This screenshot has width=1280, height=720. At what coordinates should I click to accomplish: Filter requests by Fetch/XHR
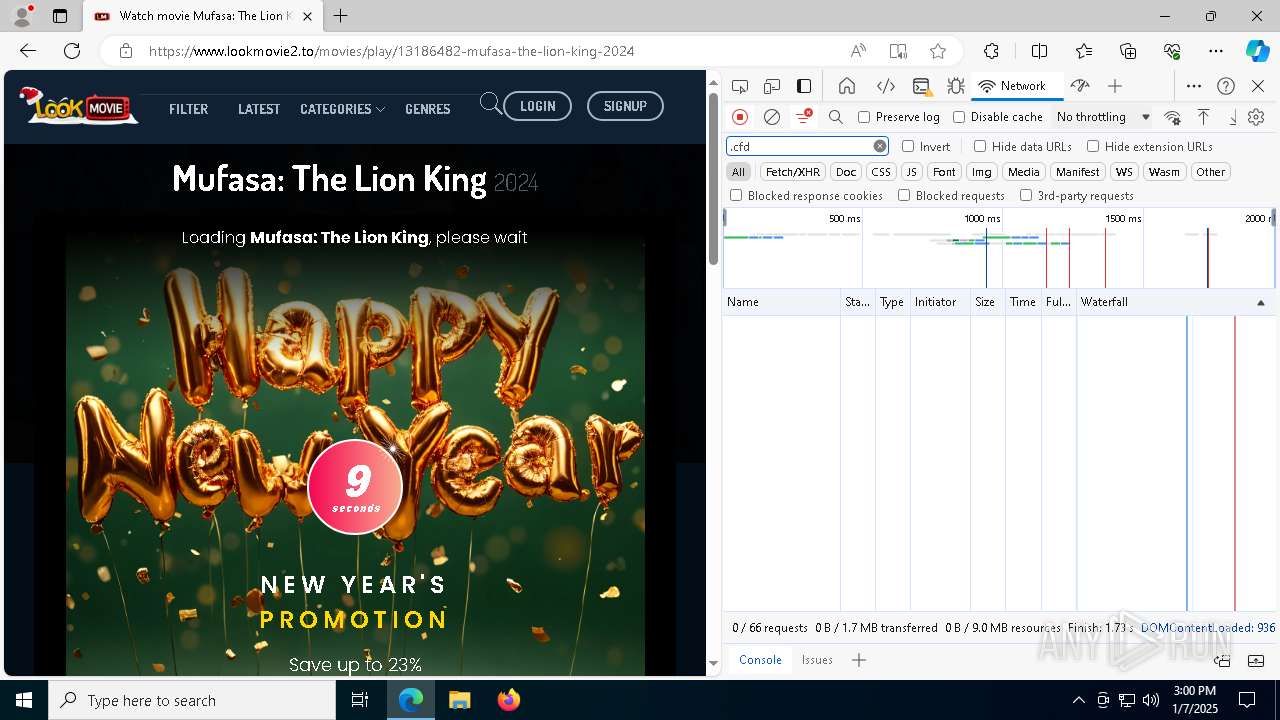[793, 172]
